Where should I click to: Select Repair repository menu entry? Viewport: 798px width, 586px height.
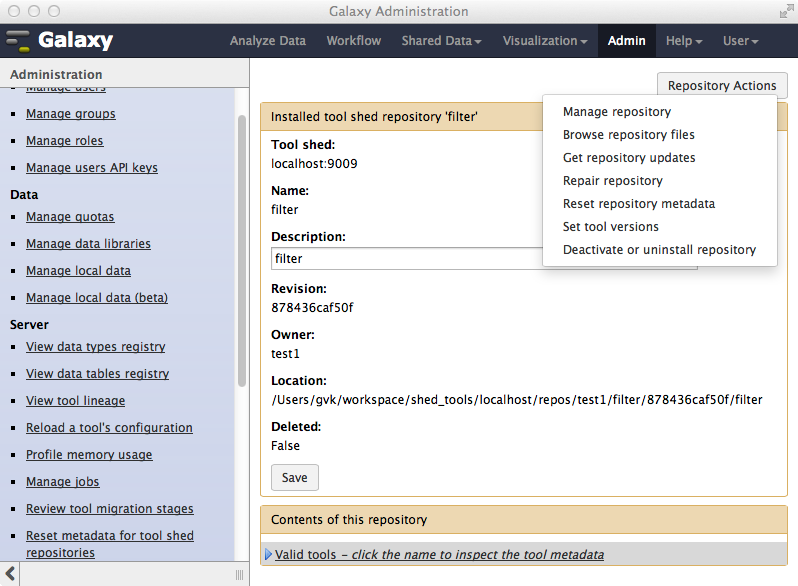tap(613, 181)
